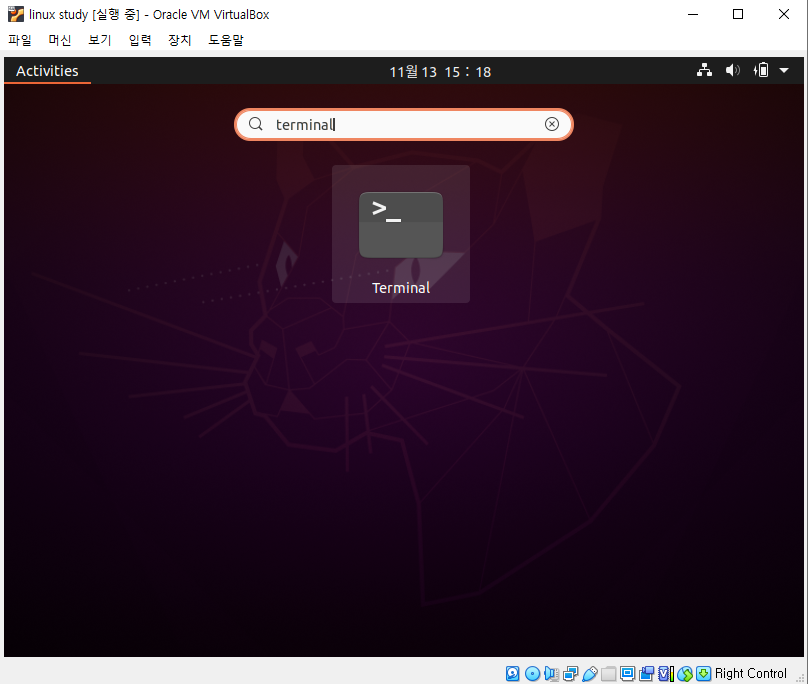808x684 pixels.
Task: Click the VirtualBox window title bar icon
Action: coord(16,14)
